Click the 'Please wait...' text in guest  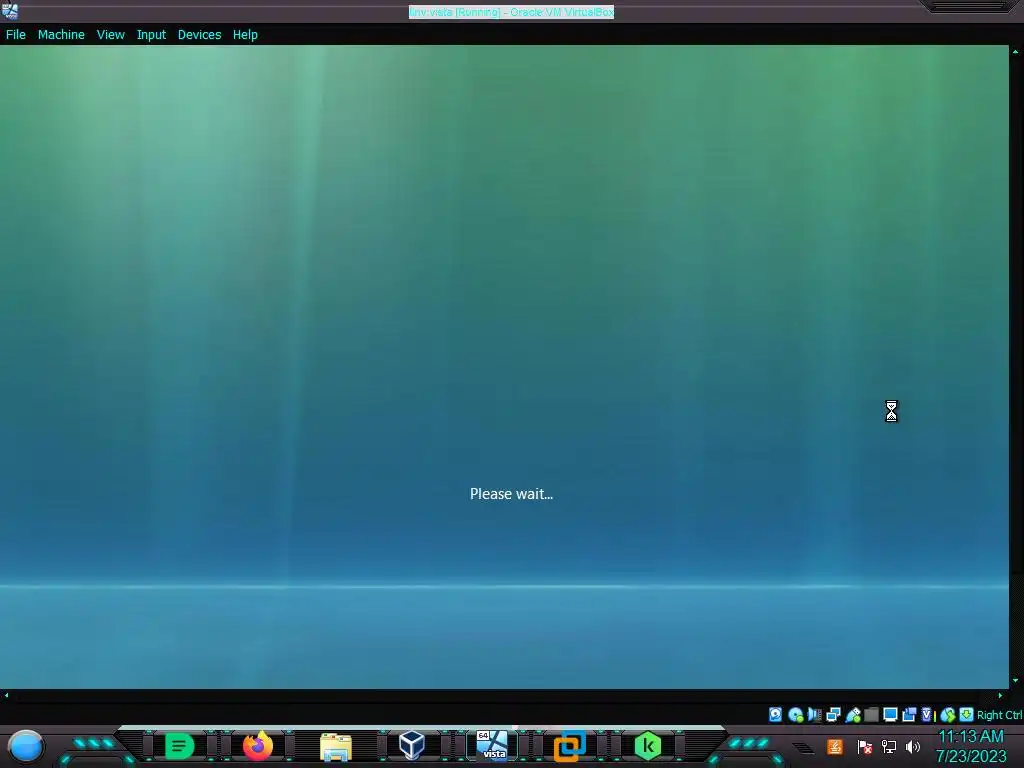click(511, 494)
